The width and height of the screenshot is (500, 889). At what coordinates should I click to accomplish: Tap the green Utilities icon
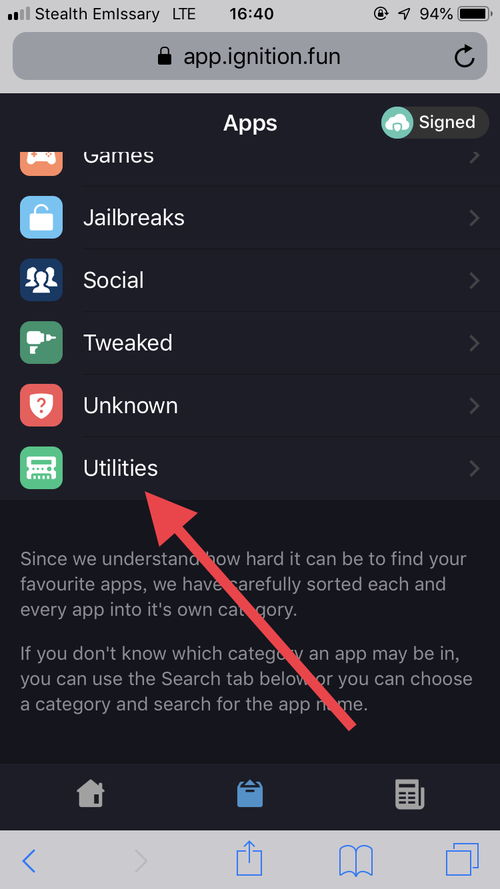pos(41,468)
